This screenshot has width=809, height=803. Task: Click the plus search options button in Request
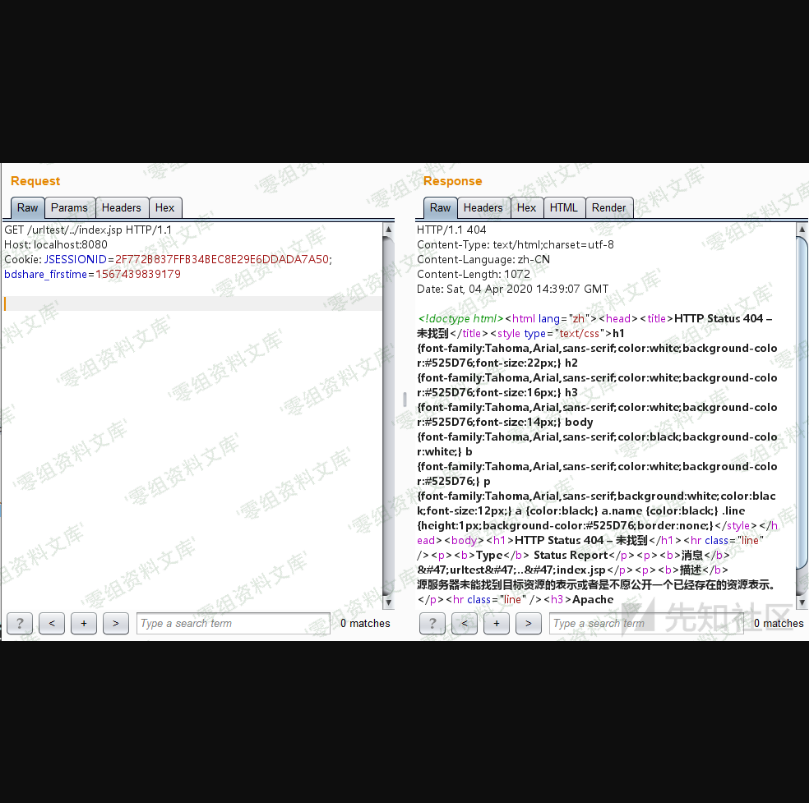83,623
